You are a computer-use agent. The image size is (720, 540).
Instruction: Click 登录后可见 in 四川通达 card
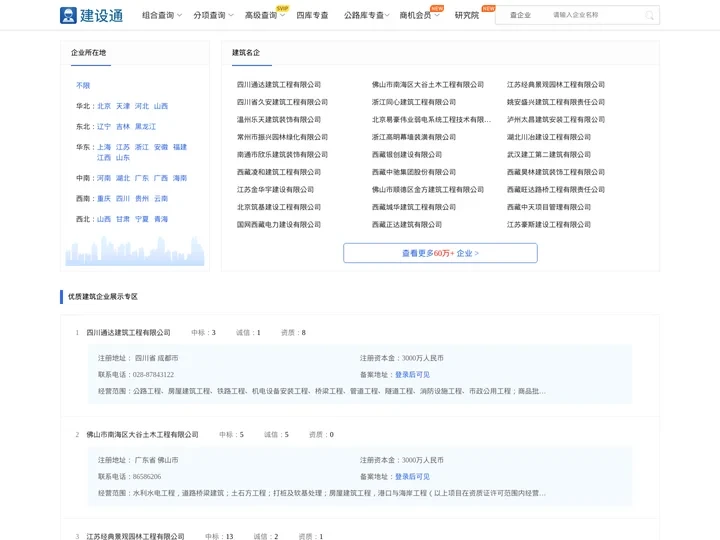pos(412,375)
